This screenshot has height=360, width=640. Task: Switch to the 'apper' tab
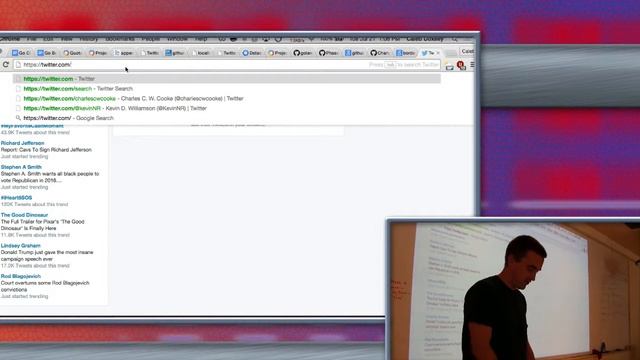point(123,53)
